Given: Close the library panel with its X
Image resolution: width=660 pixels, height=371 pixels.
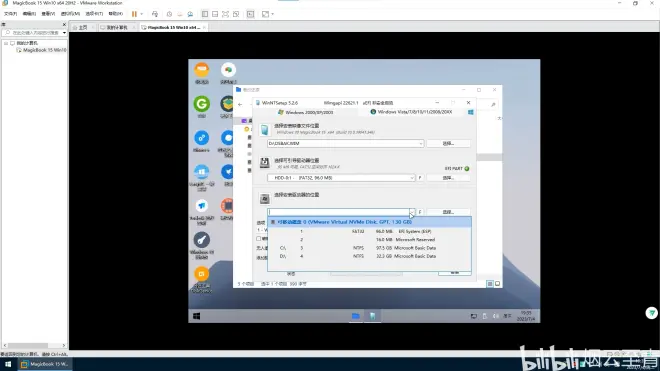Looking at the screenshot, I should click(64, 24).
